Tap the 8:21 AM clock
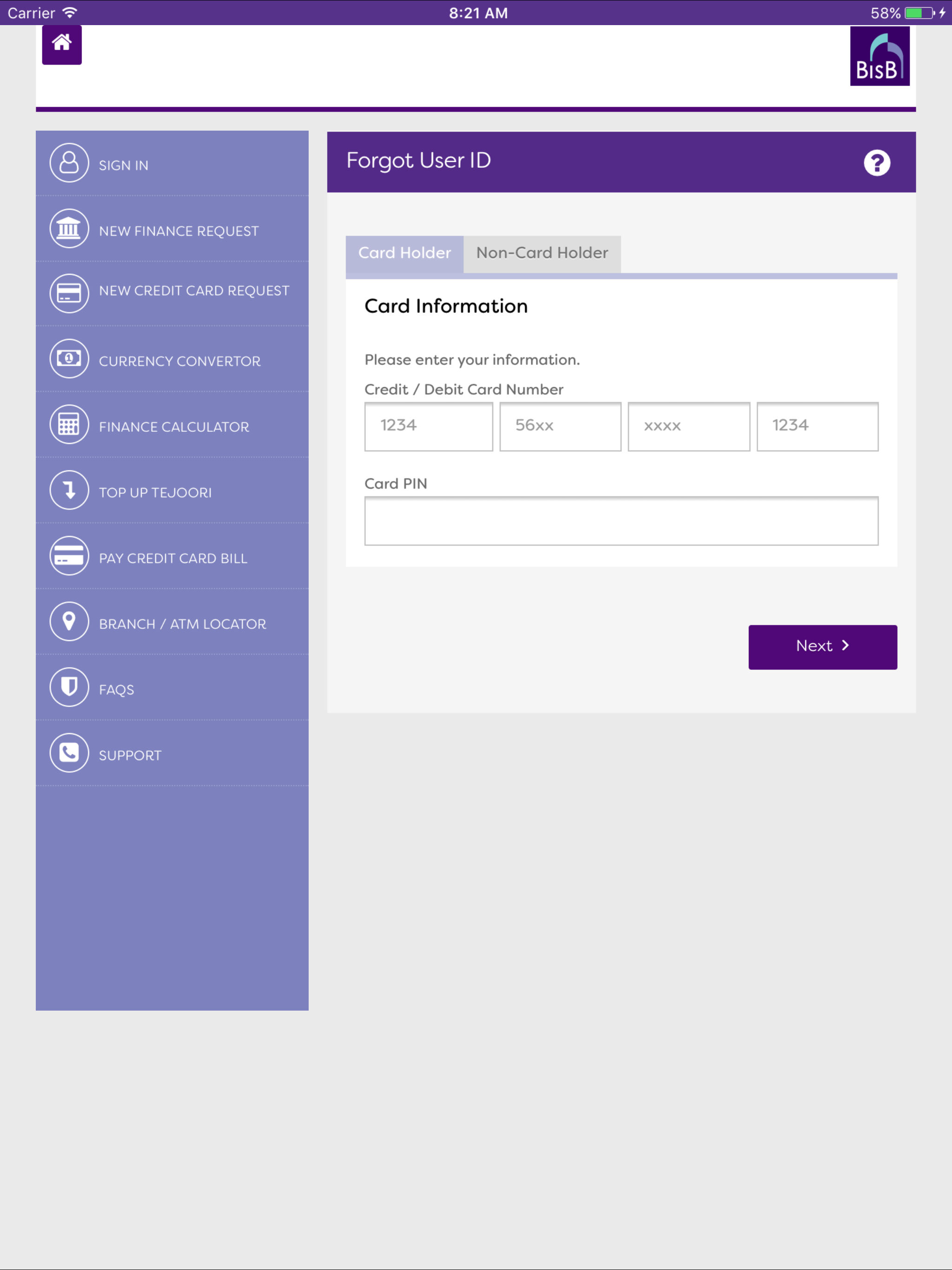 coord(478,13)
